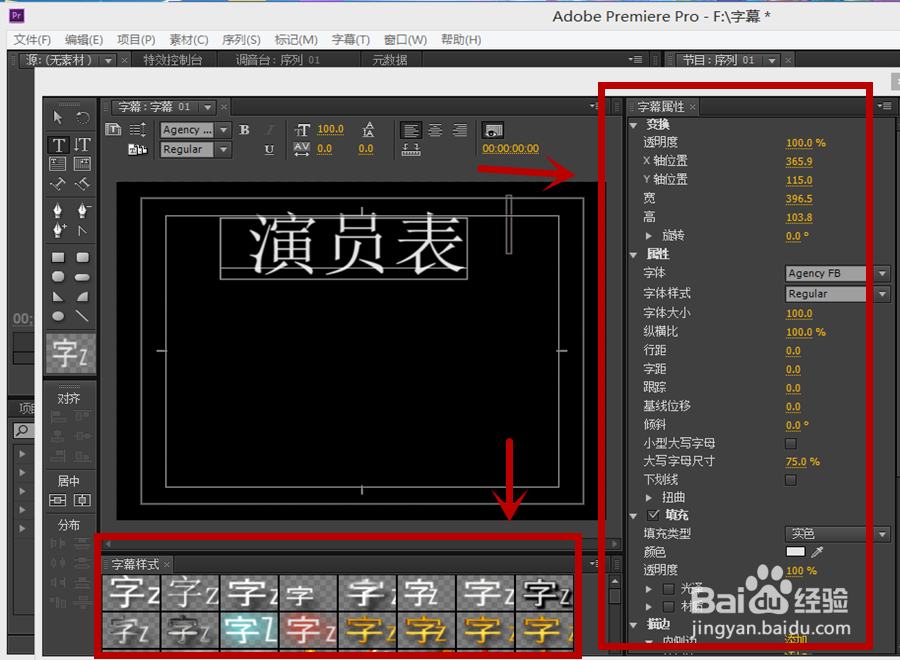
Task: Open the 窗口(W) menu
Action: (x=405, y=40)
